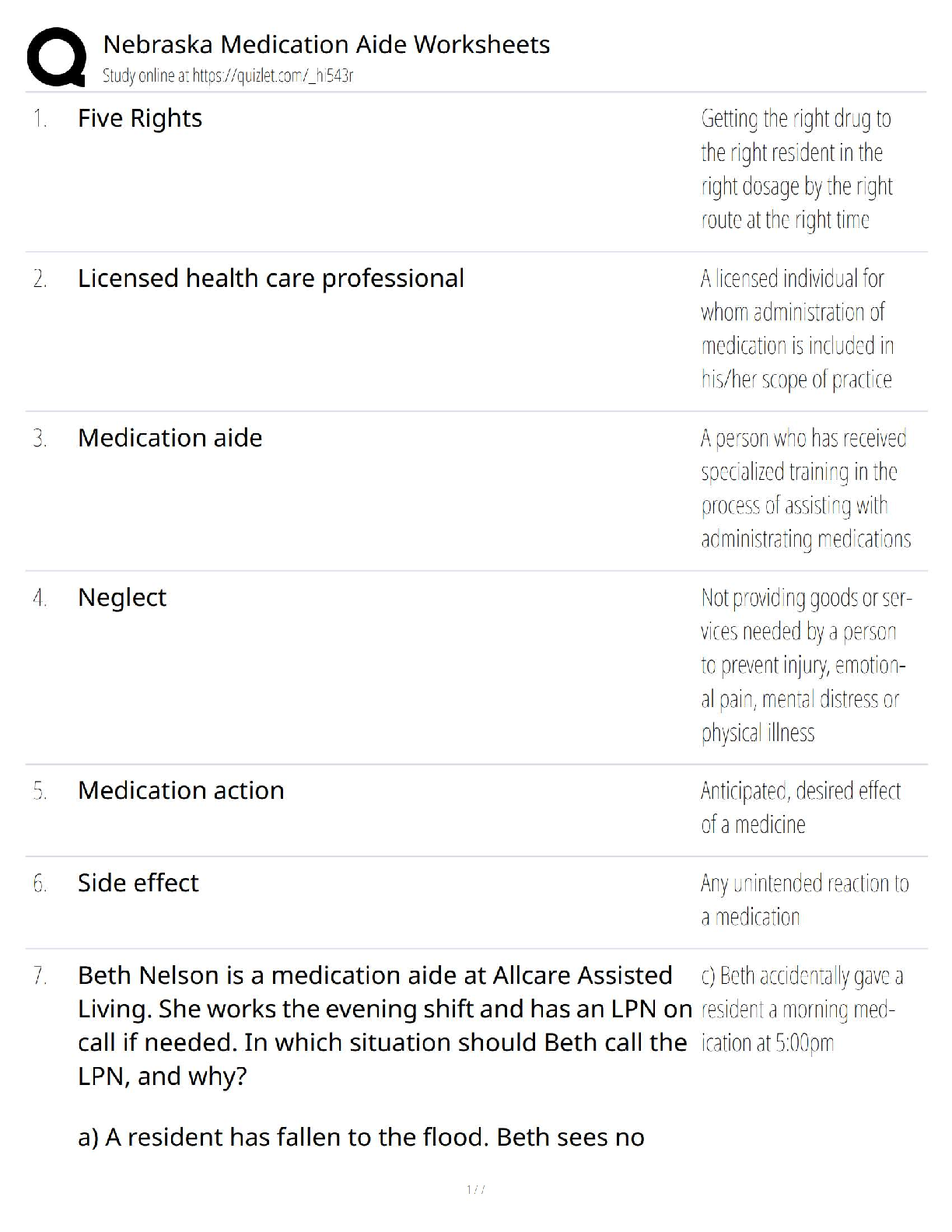952x1232 pixels.
Task: Click the Side effect term
Action: 138,883
